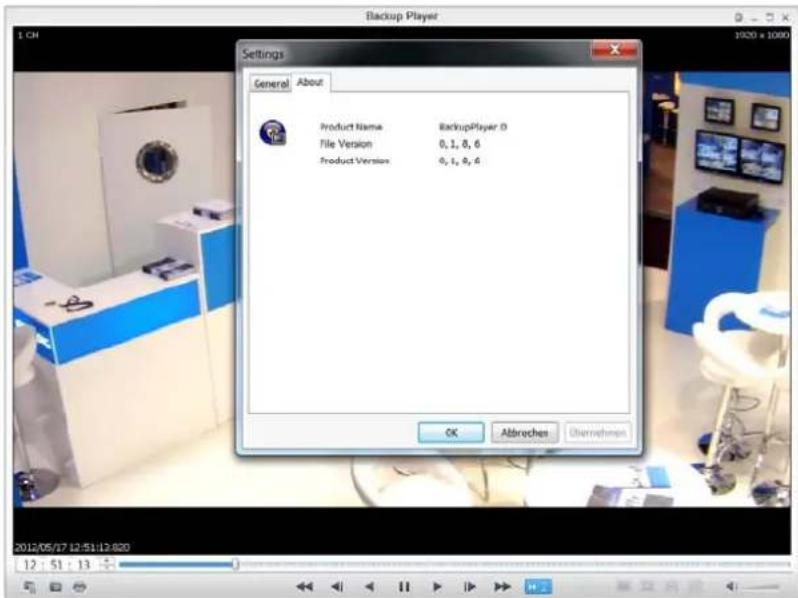The height and width of the screenshot is (598, 798).
Task: Click the timeline slider thumb
Action: (x=235, y=564)
